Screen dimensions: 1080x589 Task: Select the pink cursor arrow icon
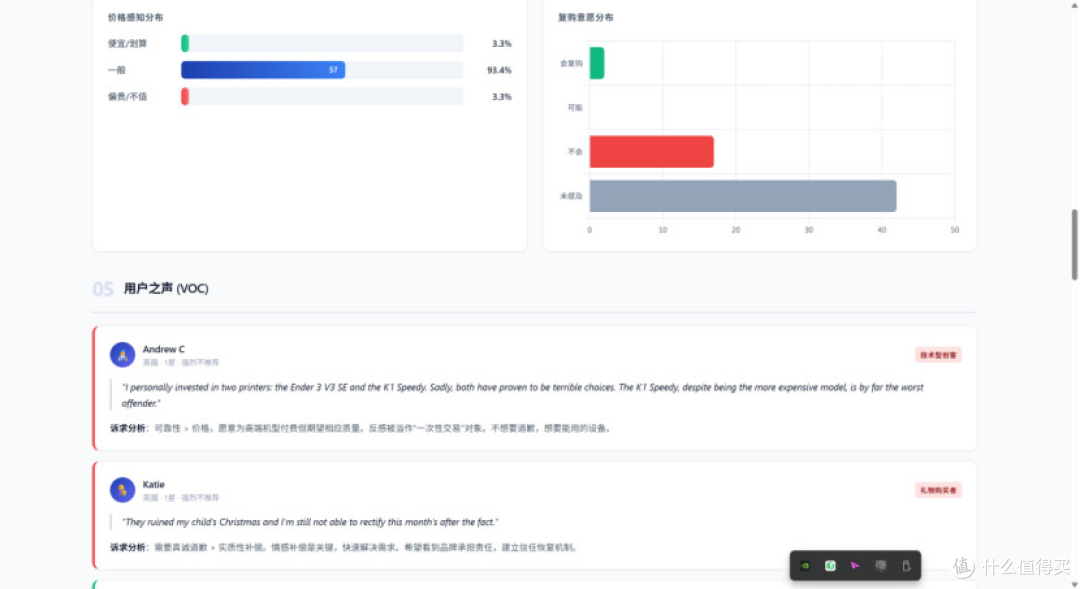click(855, 566)
